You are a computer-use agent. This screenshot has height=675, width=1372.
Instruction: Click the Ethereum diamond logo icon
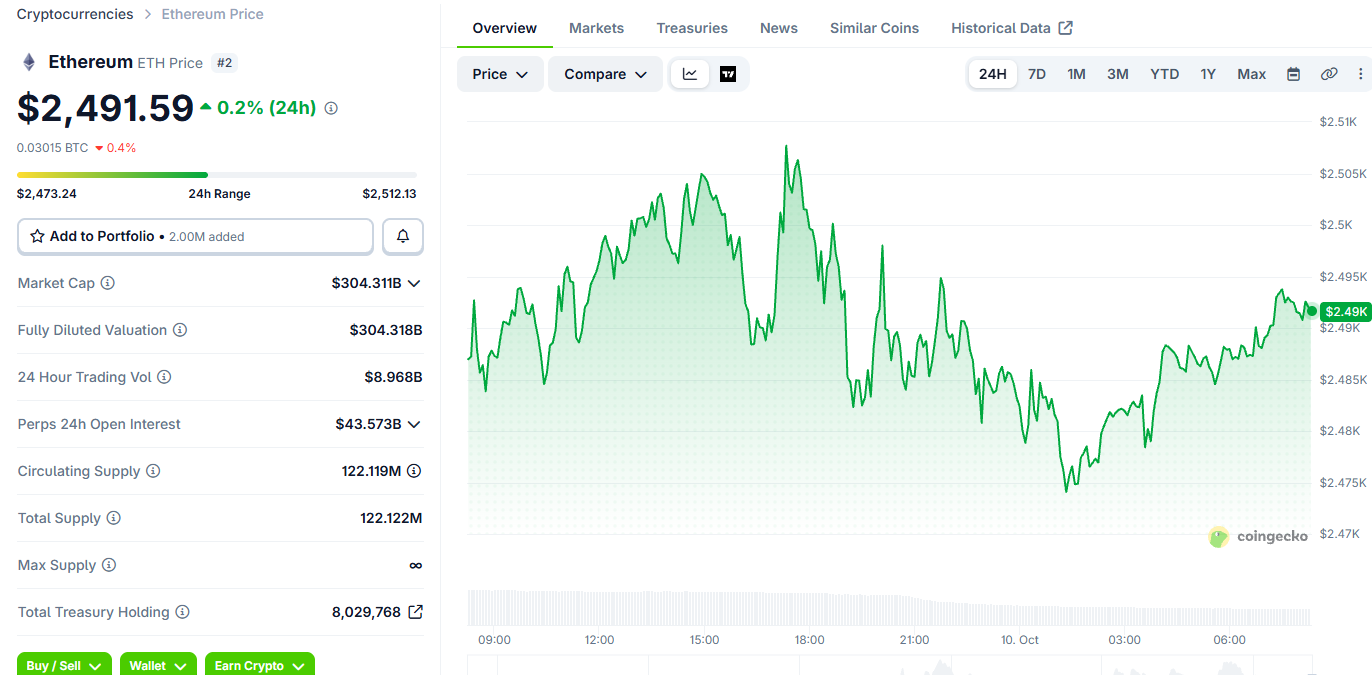[x=29, y=62]
